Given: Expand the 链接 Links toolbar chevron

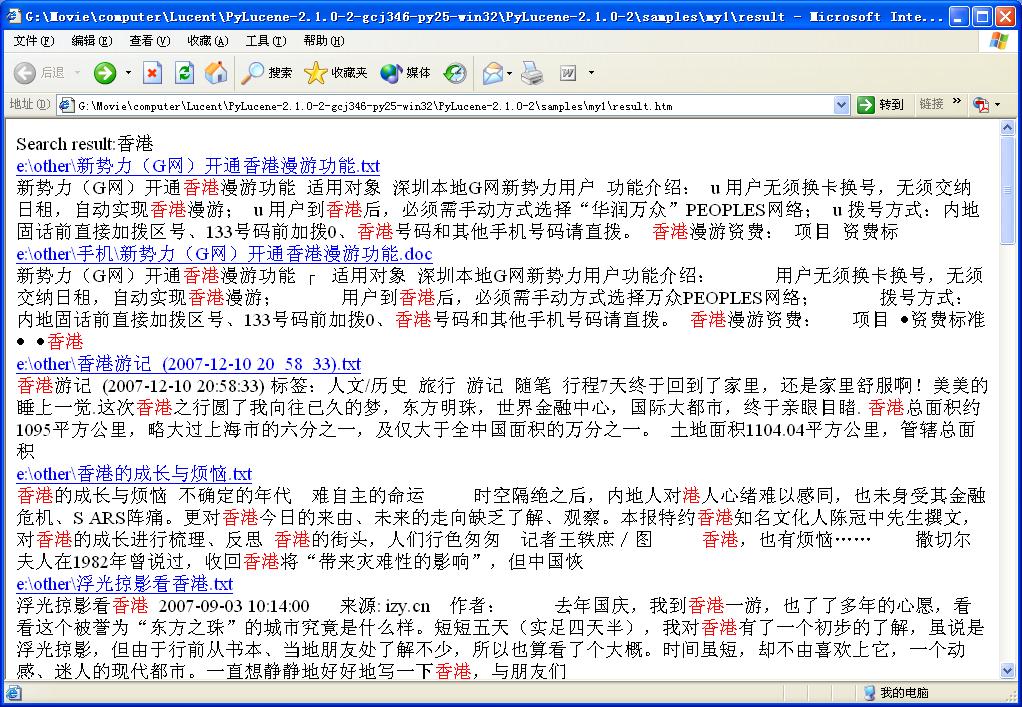Looking at the screenshot, I should (x=956, y=102).
